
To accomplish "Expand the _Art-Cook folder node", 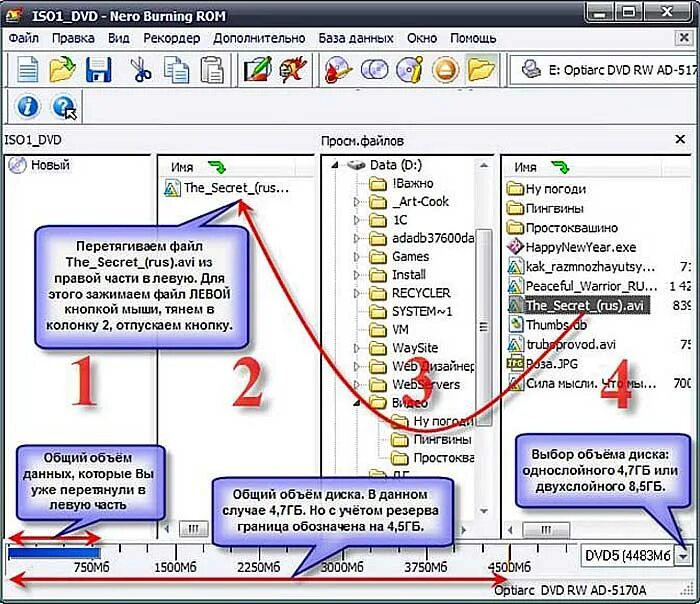I will (356, 202).
